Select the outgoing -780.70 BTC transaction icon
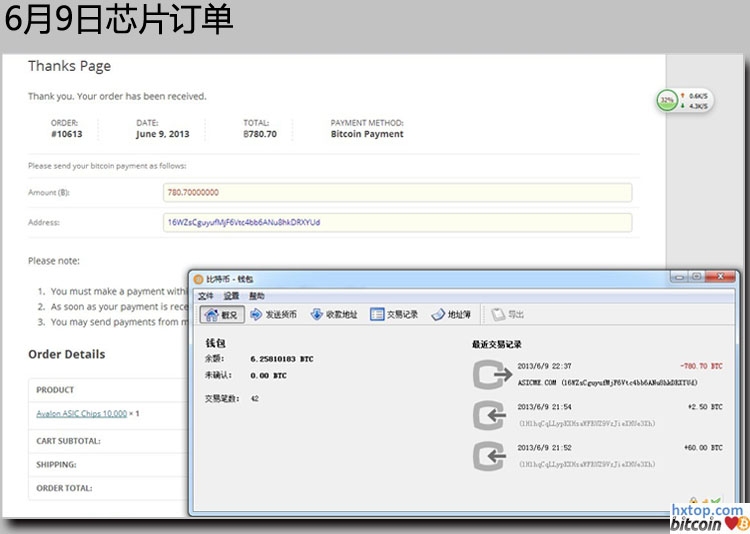Viewport: 750px width, 534px height. coord(490,375)
